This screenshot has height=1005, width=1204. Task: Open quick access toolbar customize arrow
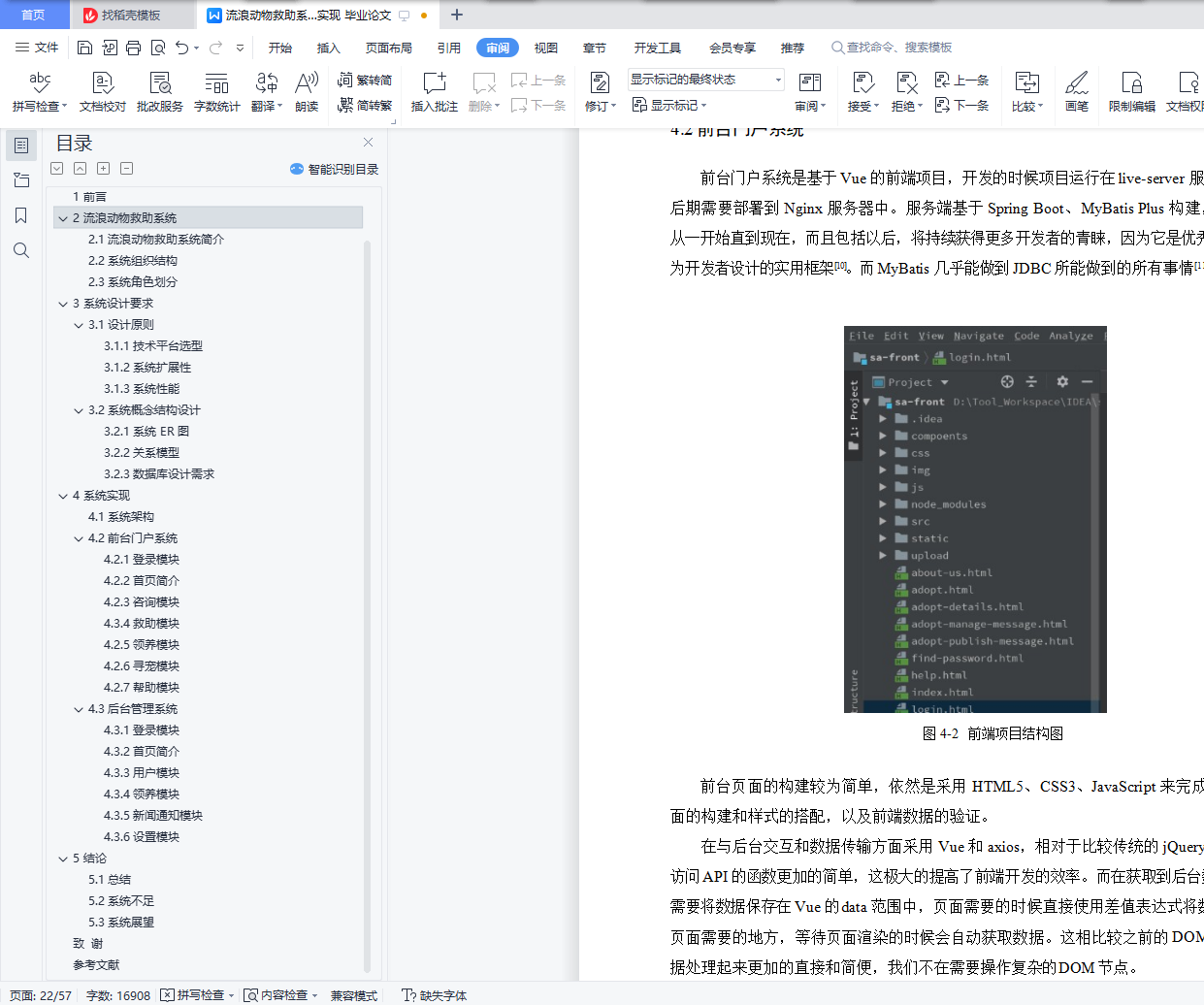click(241, 48)
